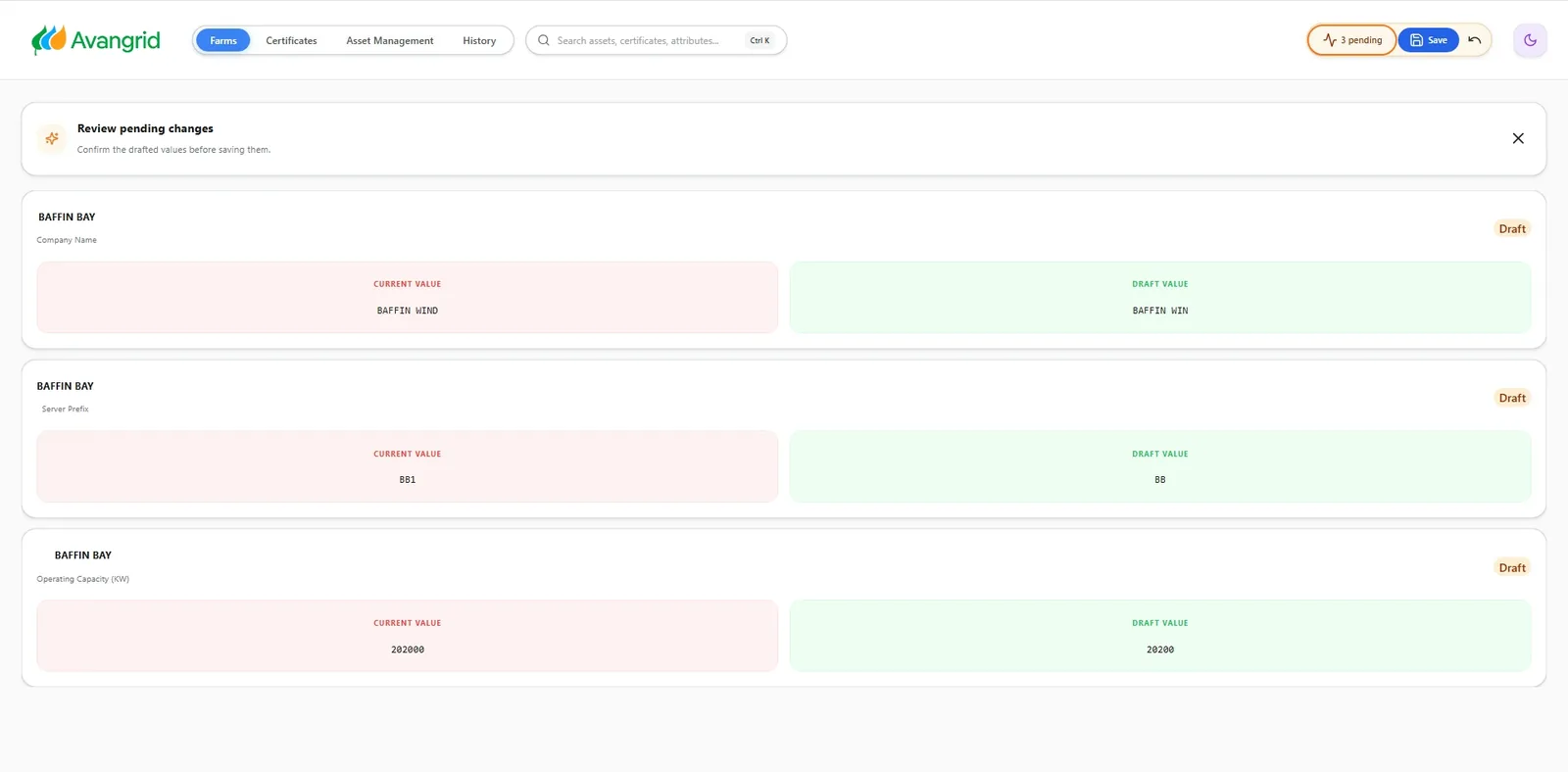Click the BAFFIN BAY title above Operating Capacity
The width and height of the screenshot is (1568, 772).
pyautogui.click(x=83, y=555)
